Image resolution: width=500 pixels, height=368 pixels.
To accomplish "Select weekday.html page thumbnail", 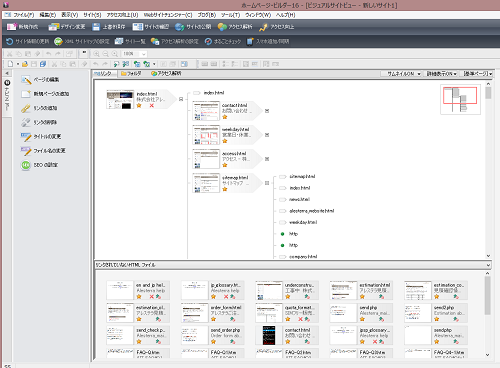I will 206,135.
